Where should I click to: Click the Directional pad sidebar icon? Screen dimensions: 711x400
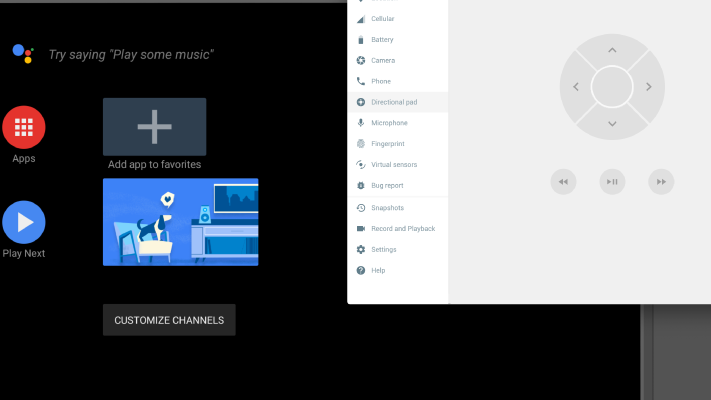360,102
